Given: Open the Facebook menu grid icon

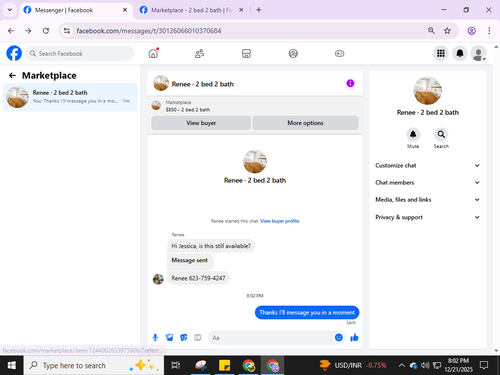Looking at the screenshot, I should 441,53.
